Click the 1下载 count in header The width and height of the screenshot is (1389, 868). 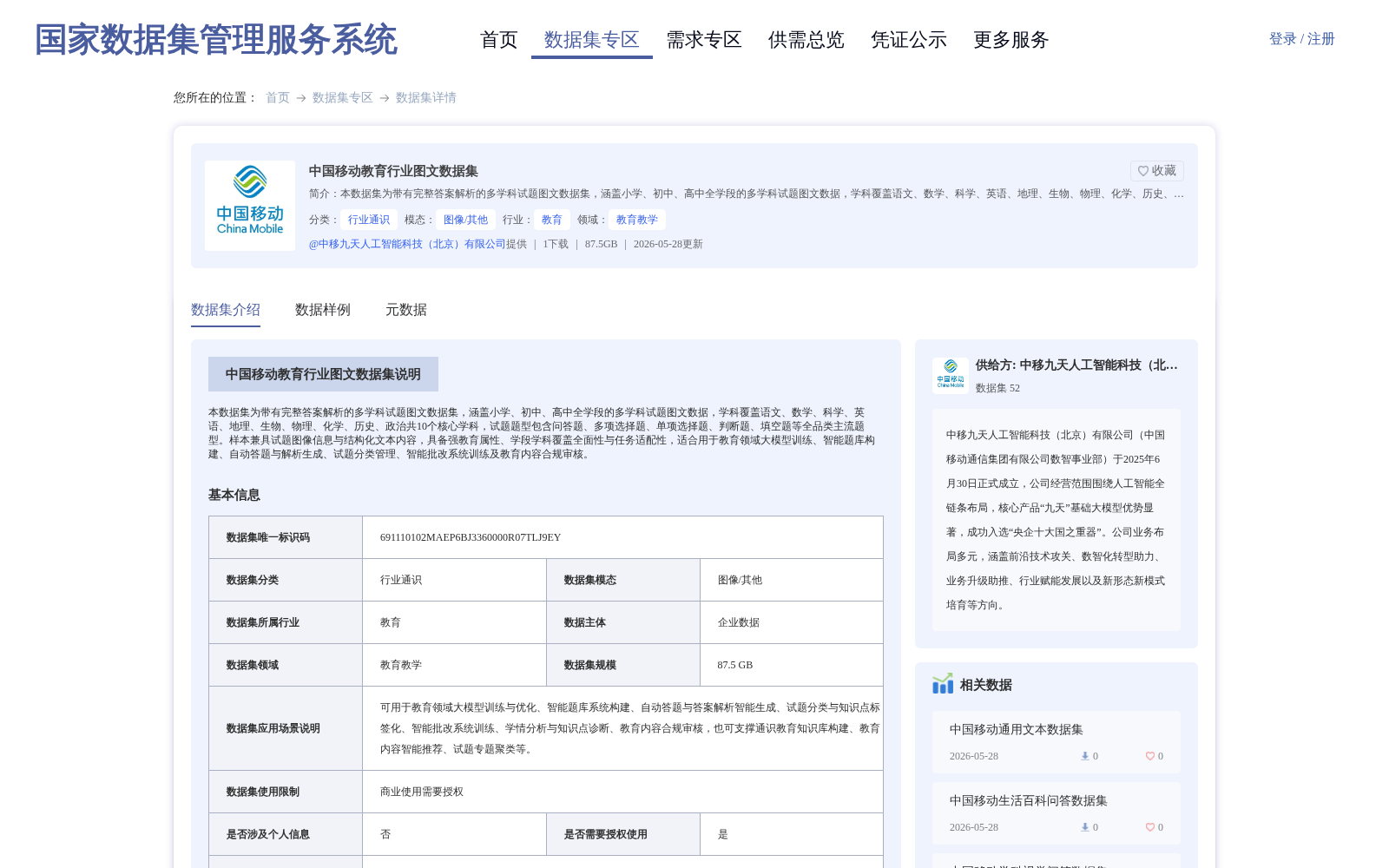click(x=556, y=244)
